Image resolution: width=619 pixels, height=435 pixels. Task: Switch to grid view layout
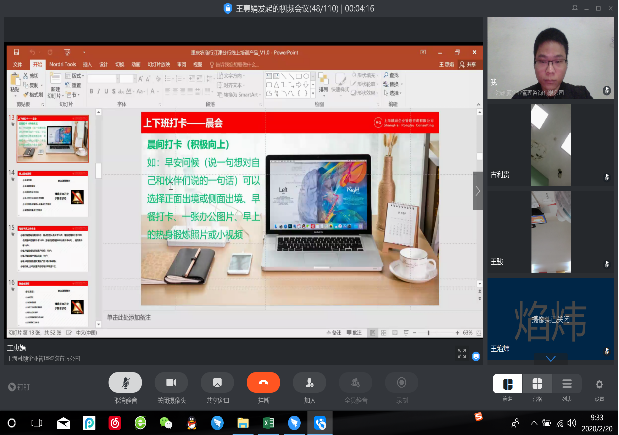pyautogui.click(x=537, y=384)
